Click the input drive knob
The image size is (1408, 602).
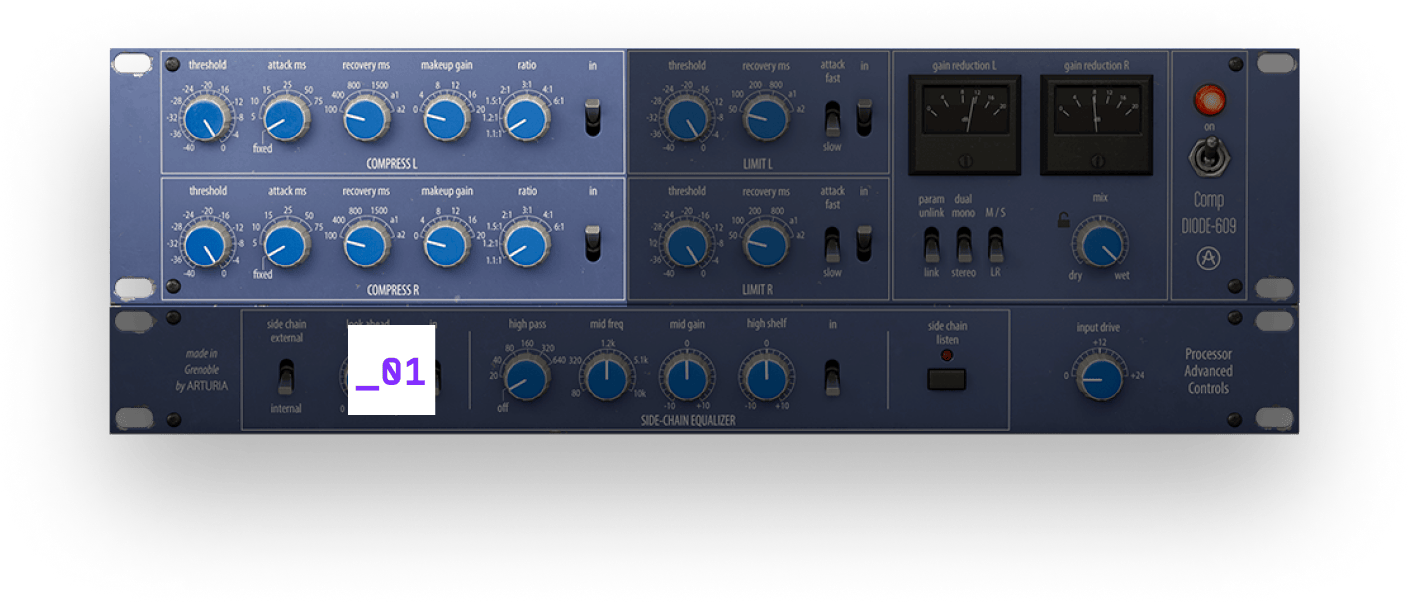click(x=1100, y=378)
